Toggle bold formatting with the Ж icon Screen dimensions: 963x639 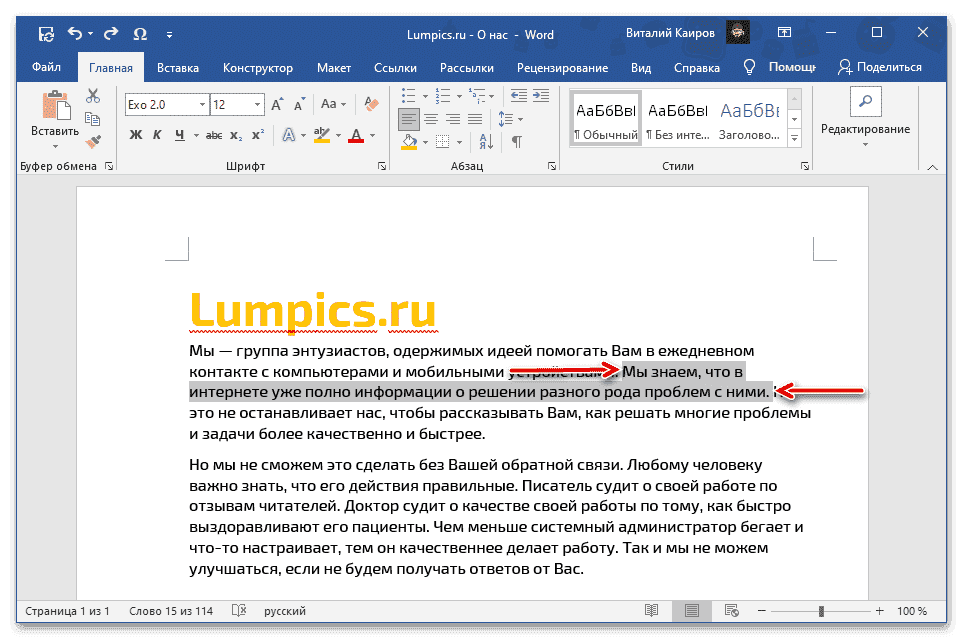134,134
